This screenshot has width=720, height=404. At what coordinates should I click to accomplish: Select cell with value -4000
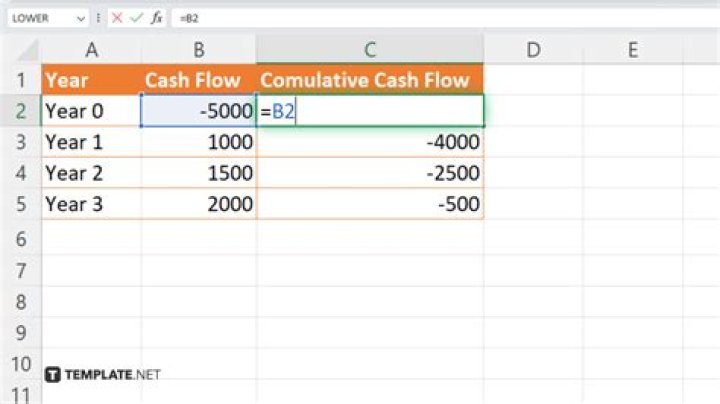tap(370, 142)
